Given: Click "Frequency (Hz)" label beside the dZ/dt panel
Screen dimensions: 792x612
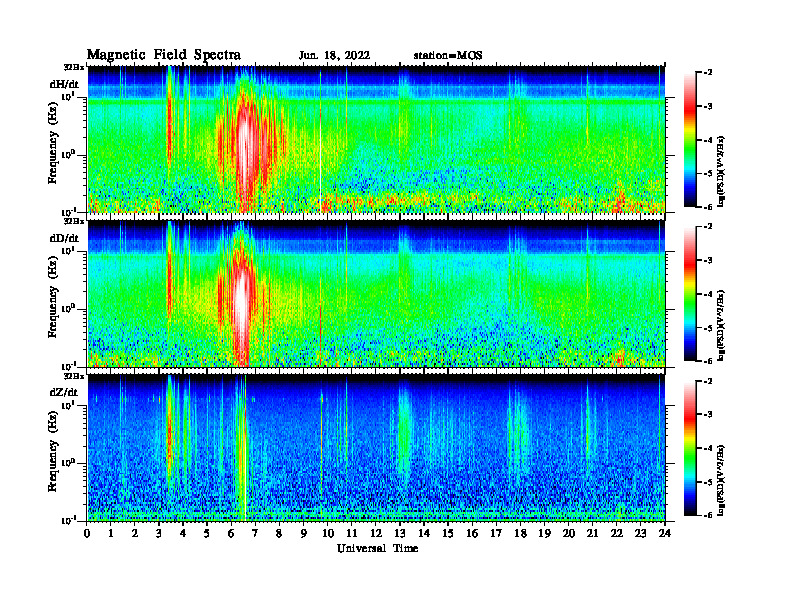Looking at the screenshot, I should click(x=53, y=451).
